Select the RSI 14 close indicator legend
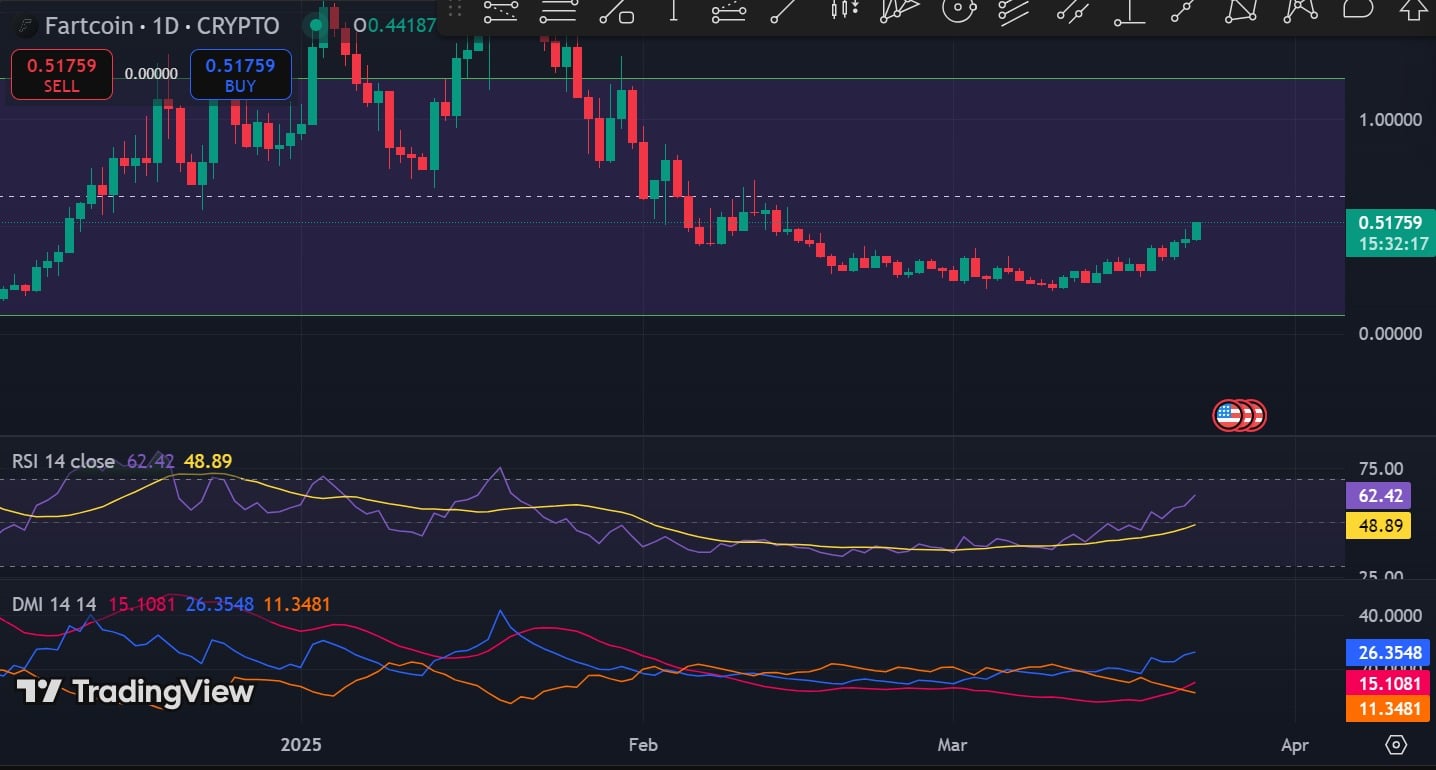The height and width of the screenshot is (770, 1436). [x=63, y=461]
